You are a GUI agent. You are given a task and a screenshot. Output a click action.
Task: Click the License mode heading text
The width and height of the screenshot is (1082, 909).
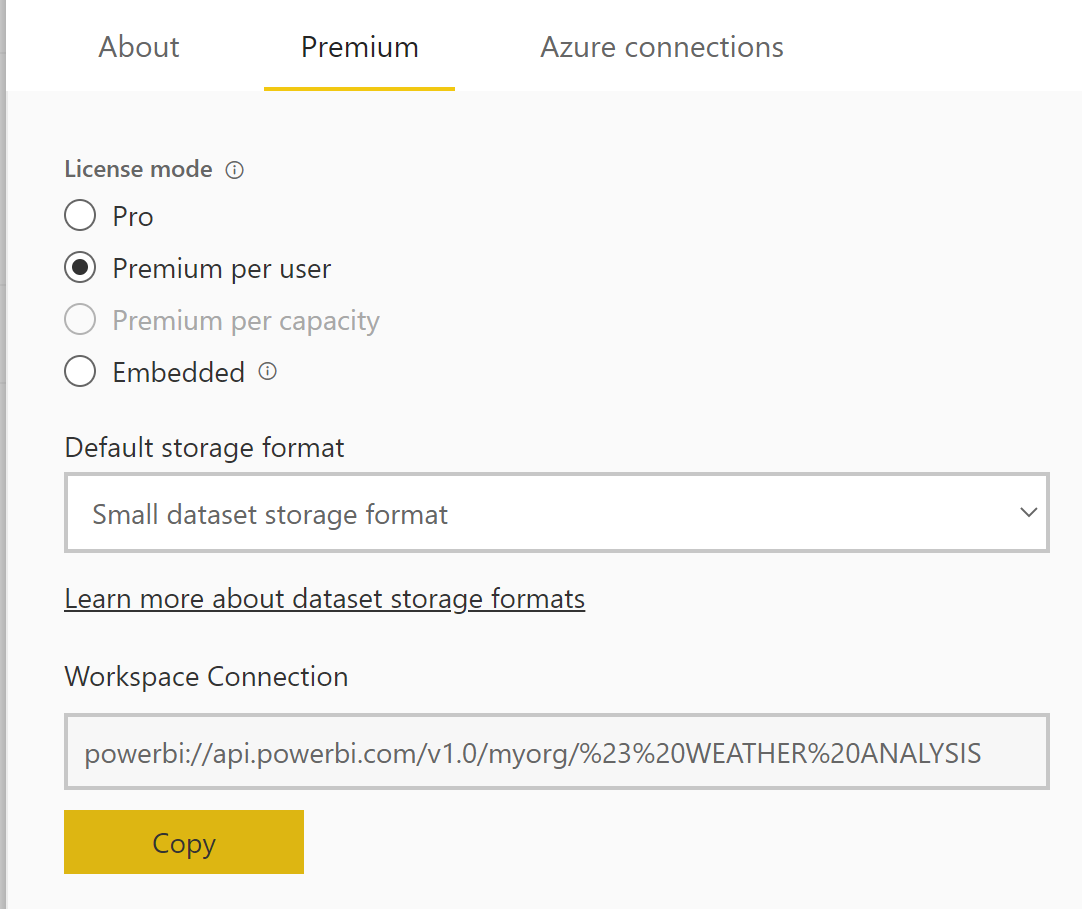[x=138, y=169]
